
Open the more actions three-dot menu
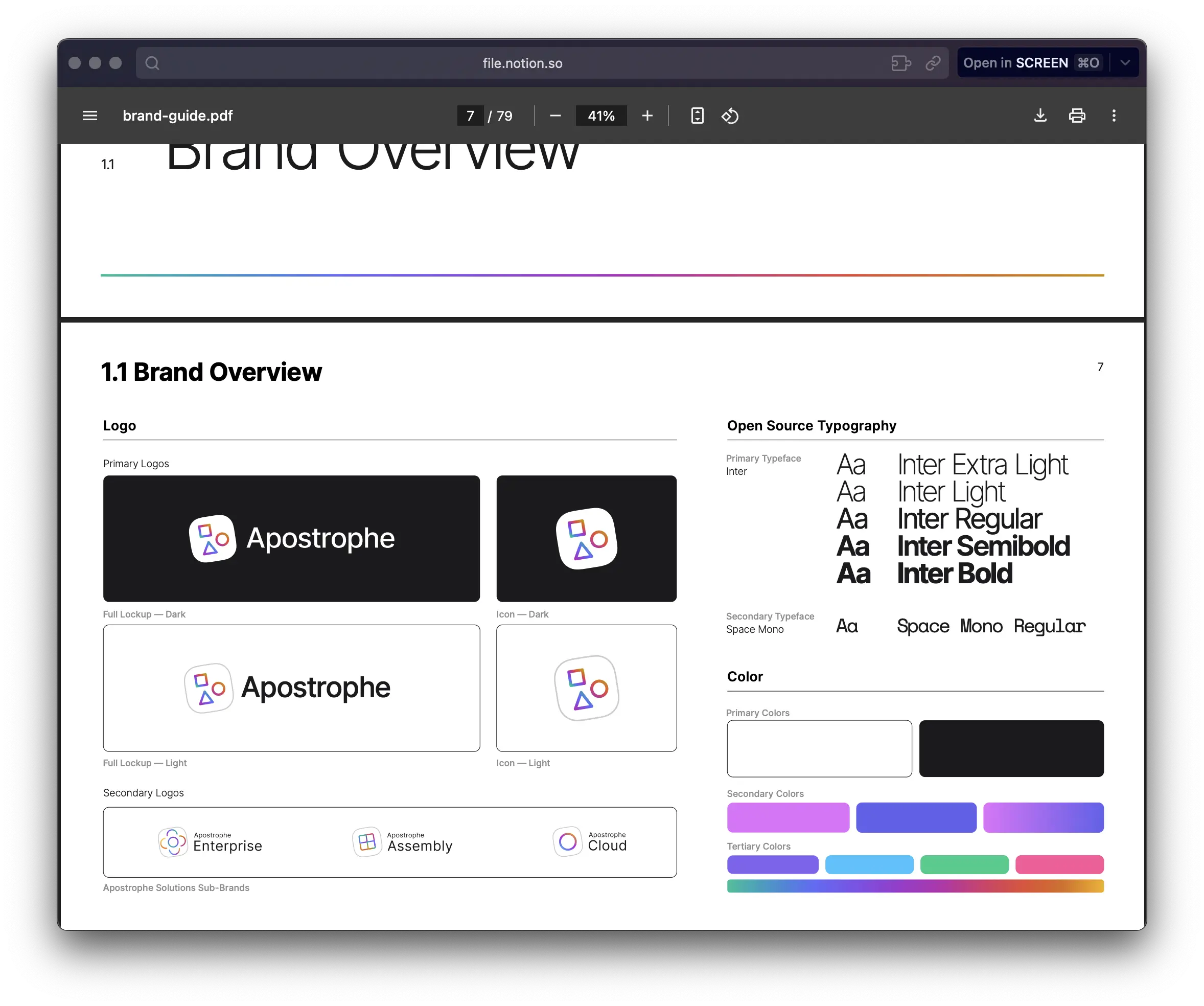1114,116
